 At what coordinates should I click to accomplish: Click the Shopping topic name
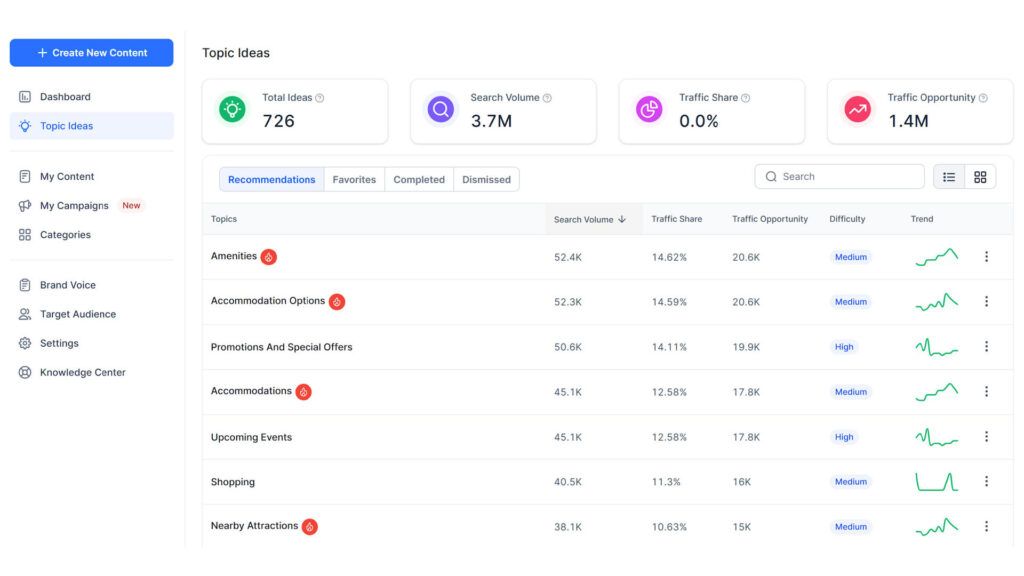point(232,482)
